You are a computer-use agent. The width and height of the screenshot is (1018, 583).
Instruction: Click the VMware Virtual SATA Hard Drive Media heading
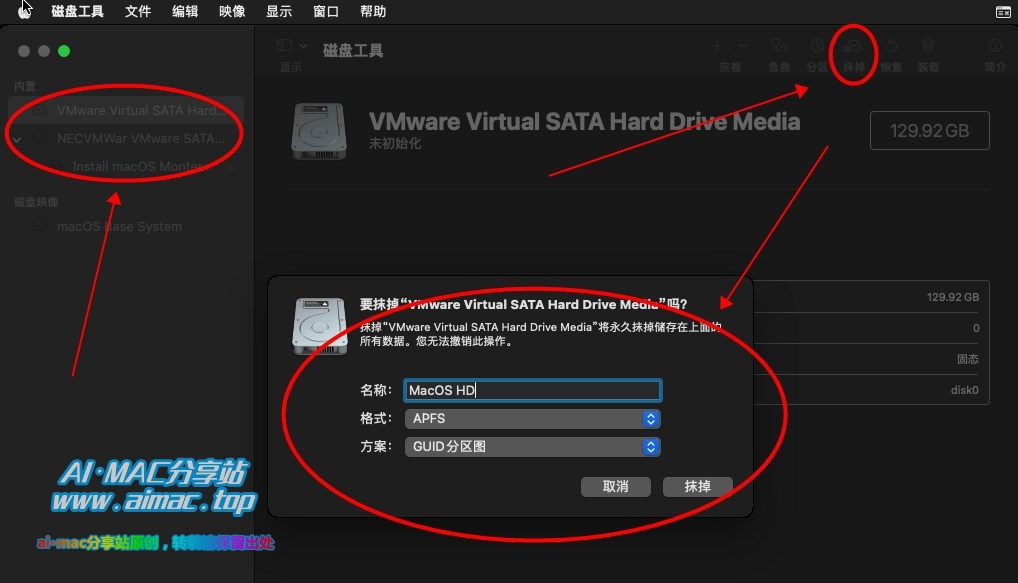(x=584, y=121)
